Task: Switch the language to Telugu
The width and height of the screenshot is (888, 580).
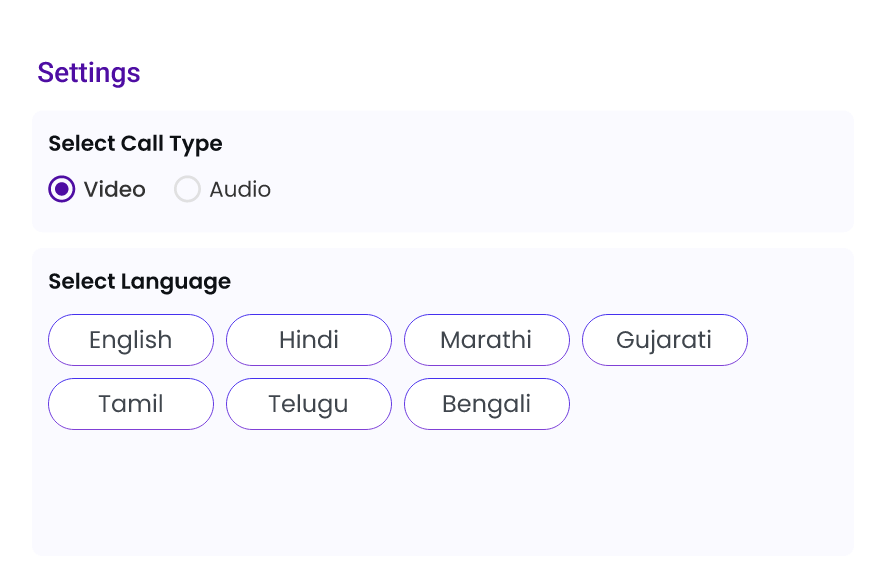Action: point(309,404)
